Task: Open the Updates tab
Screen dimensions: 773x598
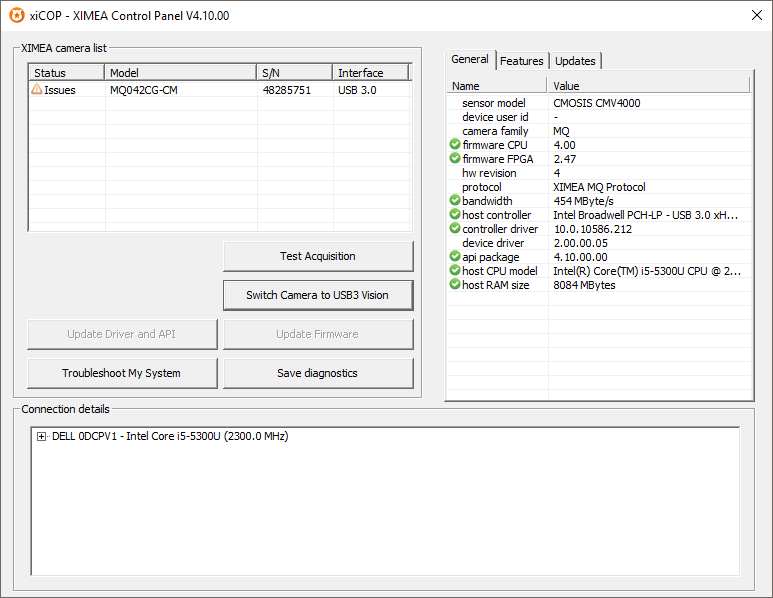Action: (575, 61)
